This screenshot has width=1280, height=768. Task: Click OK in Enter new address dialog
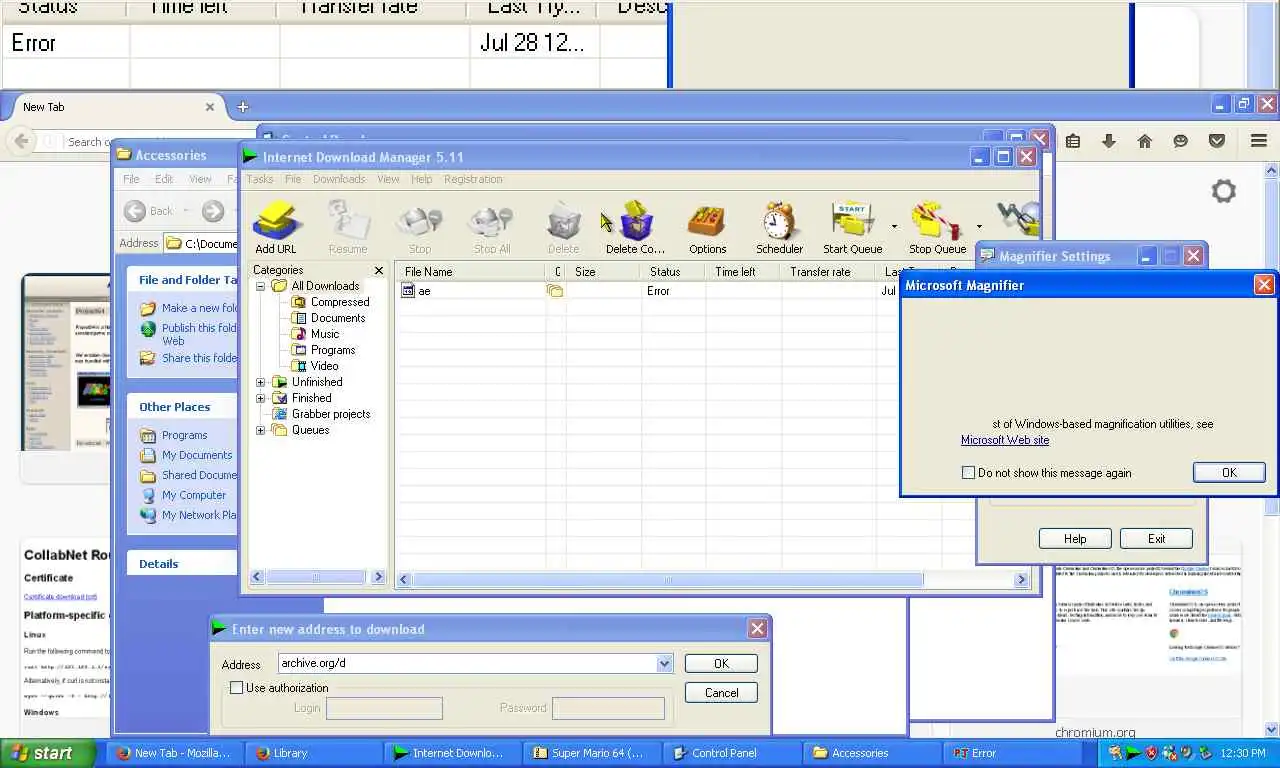coord(721,664)
